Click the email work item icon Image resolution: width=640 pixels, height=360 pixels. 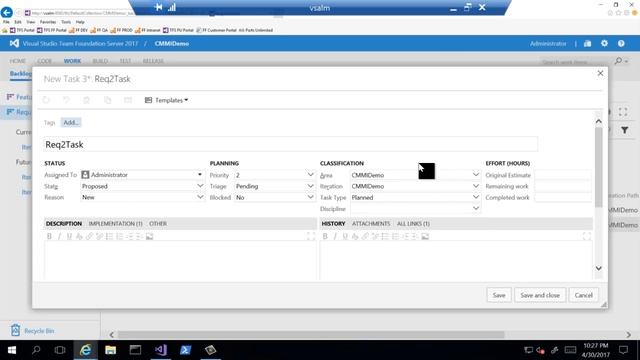point(128,100)
